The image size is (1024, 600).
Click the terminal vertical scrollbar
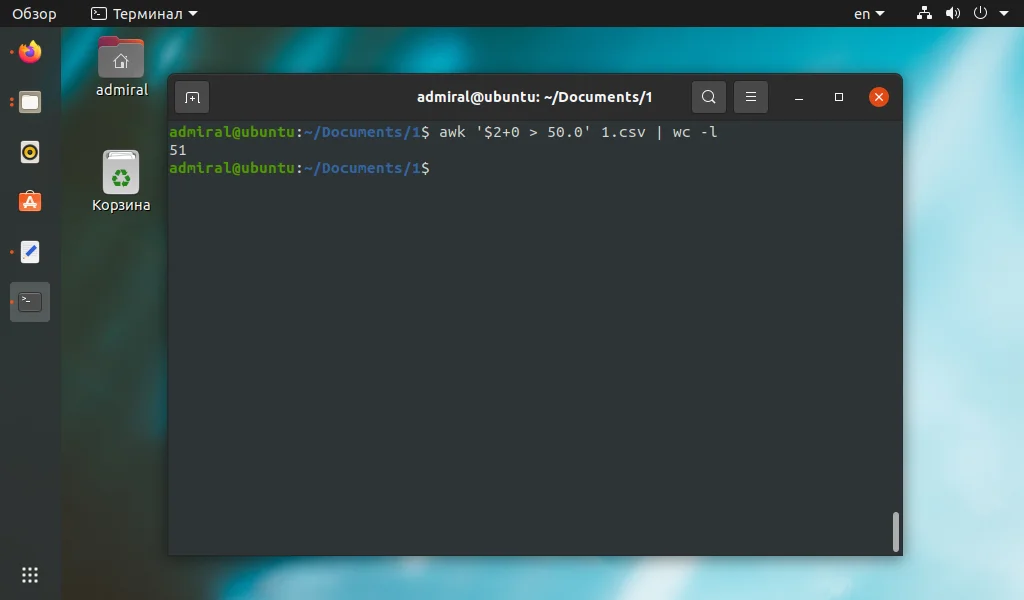[896, 532]
